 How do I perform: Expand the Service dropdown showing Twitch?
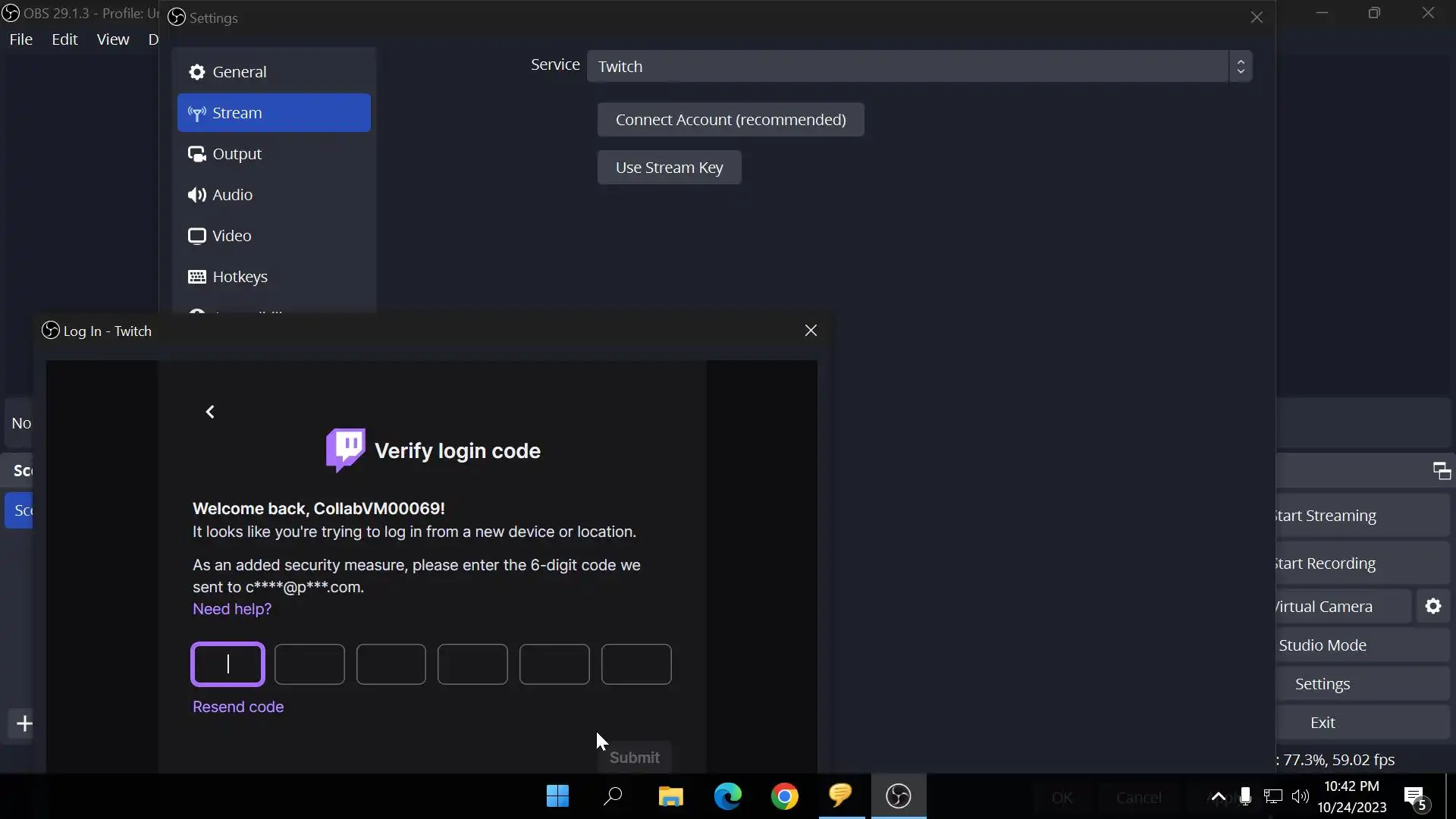918,67
